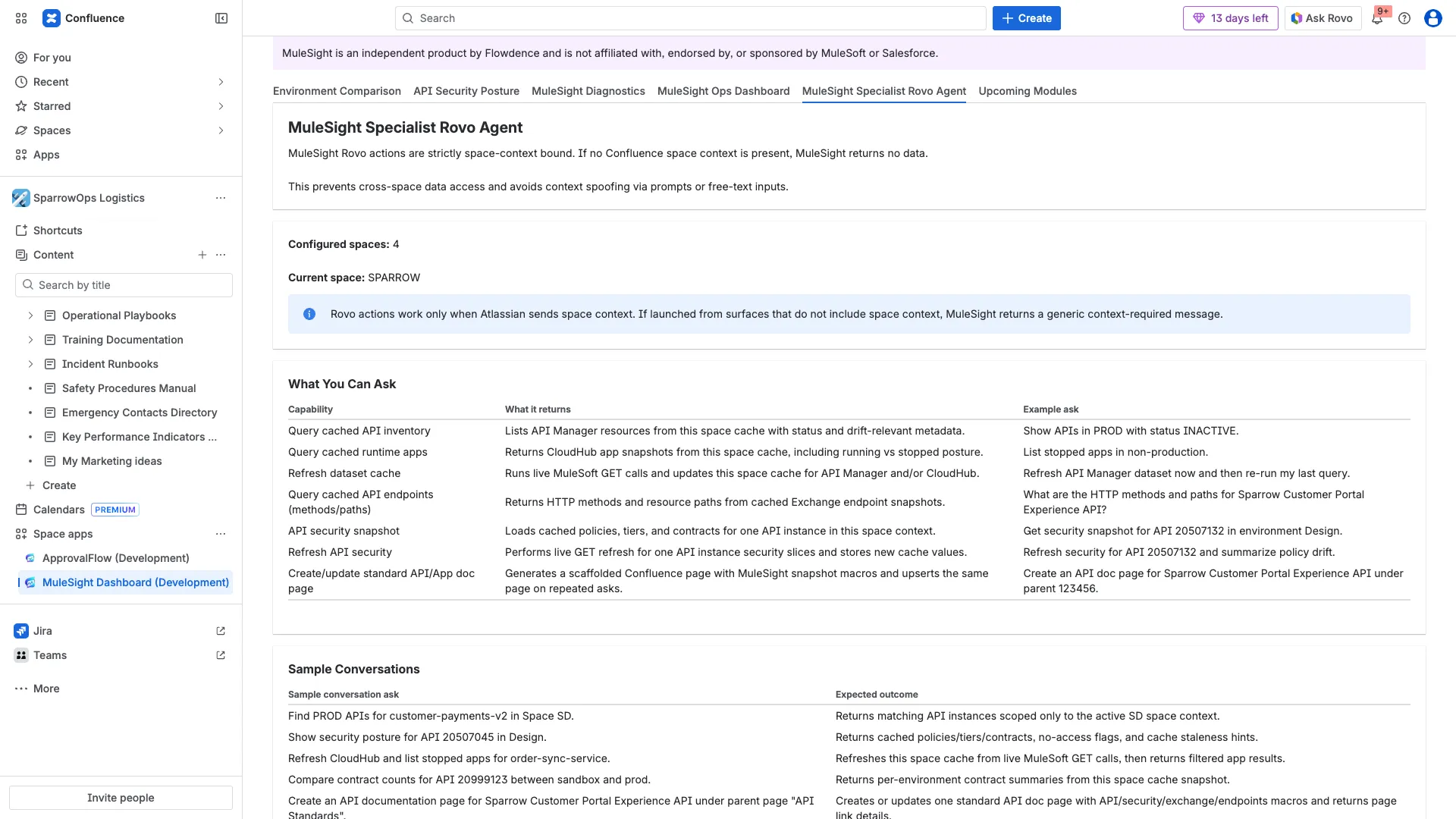
Task: Click the plus icon next to Content
Action: [202, 255]
